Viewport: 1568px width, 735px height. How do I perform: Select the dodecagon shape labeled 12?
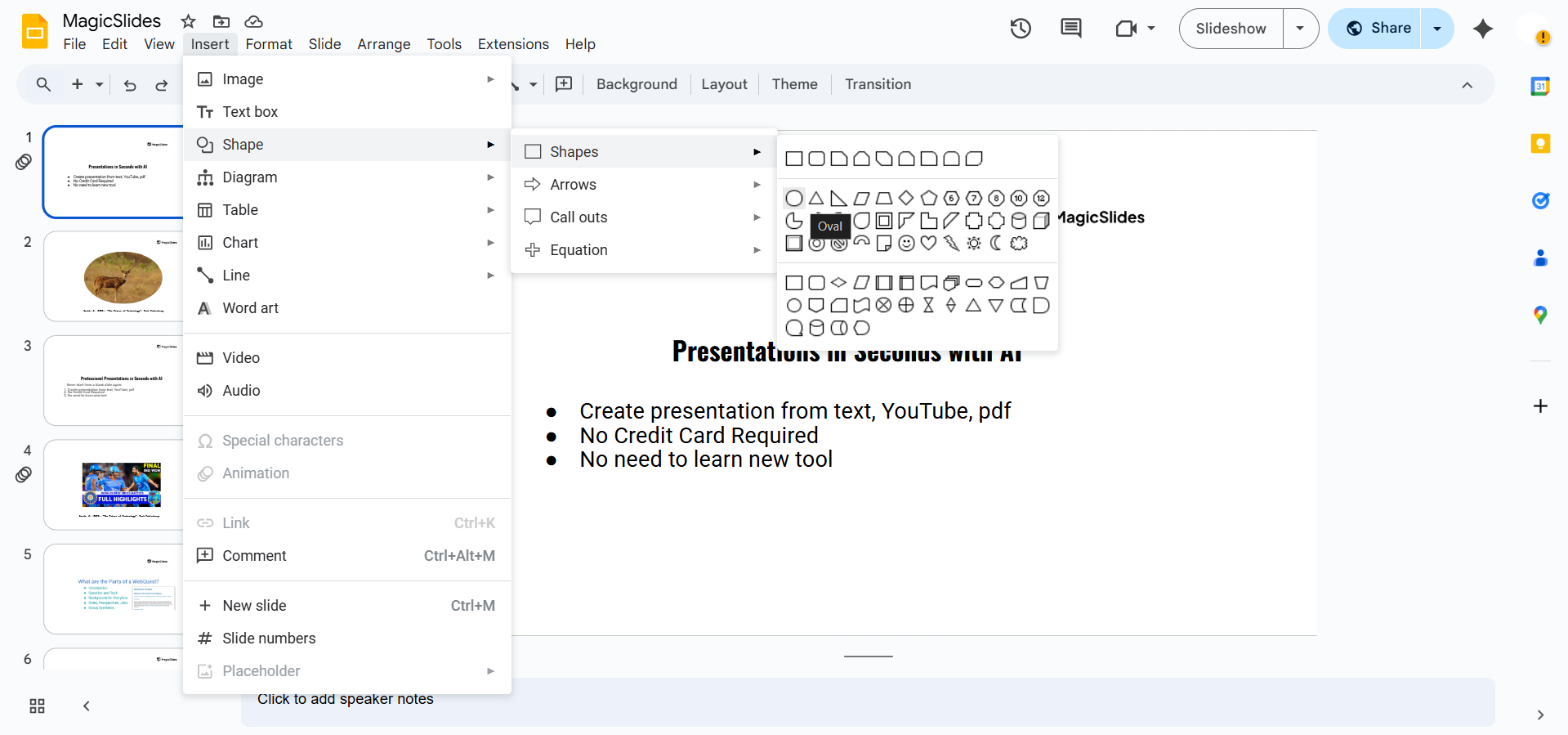pyautogui.click(x=1041, y=199)
